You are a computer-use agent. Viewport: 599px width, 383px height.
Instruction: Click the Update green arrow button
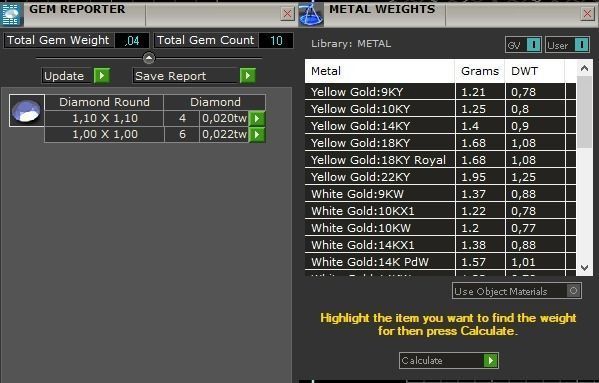pos(102,76)
